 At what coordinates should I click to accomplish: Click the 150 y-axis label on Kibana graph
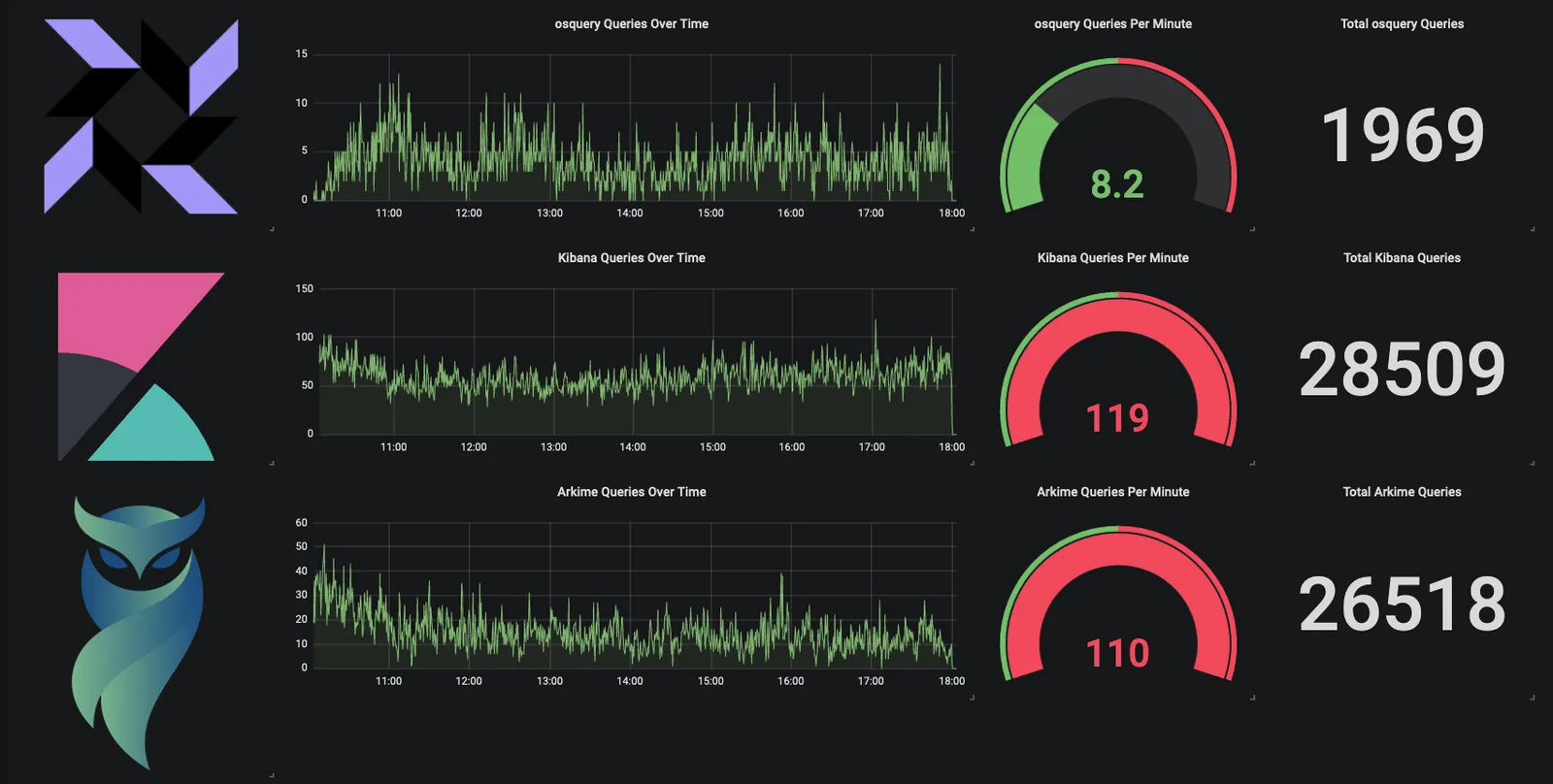[304, 289]
